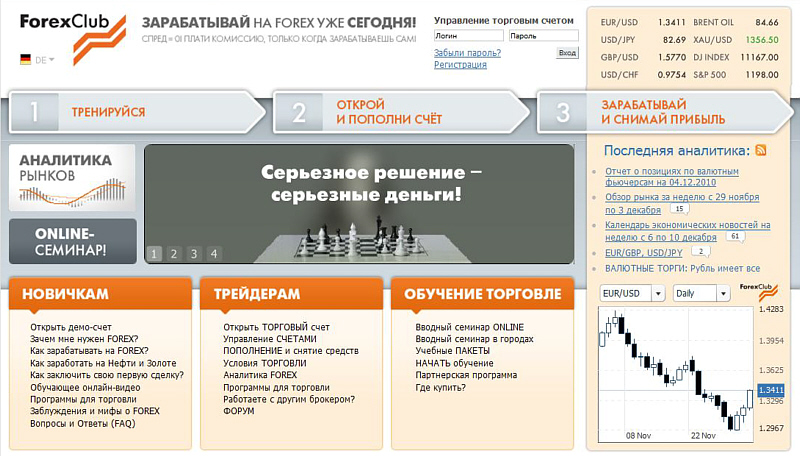The height and width of the screenshot is (456, 800).
Task: Open the Обучение торговле section header
Action: click(483, 294)
